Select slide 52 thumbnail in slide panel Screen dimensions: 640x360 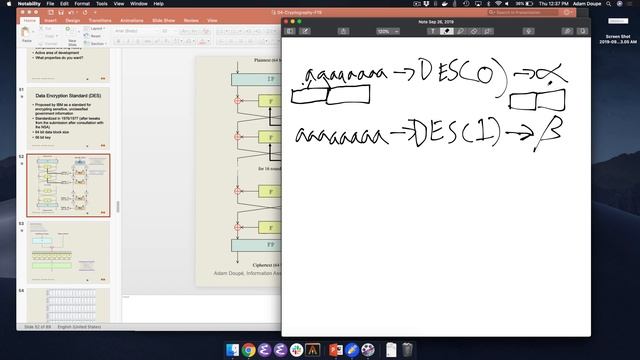(x=68, y=185)
